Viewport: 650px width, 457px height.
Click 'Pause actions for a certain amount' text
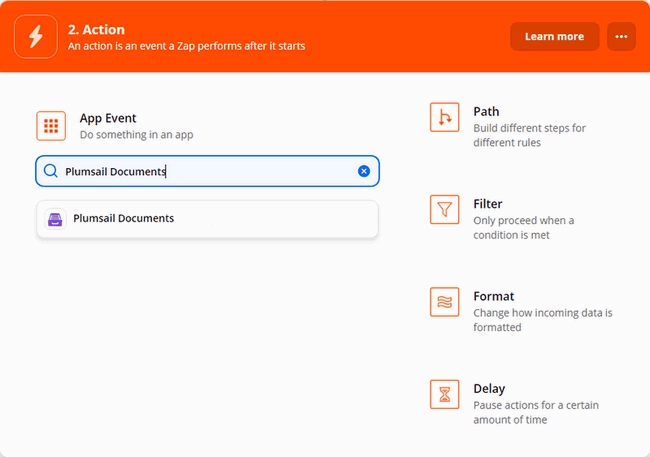click(536, 412)
